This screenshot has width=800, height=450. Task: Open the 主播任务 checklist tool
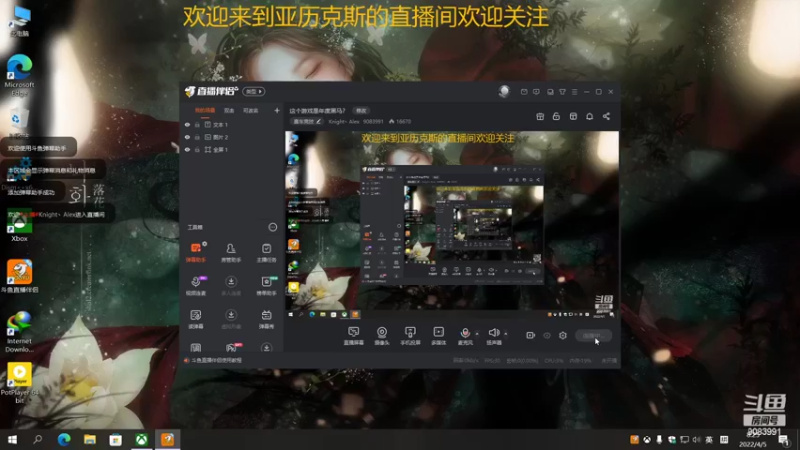(x=266, y=253)
